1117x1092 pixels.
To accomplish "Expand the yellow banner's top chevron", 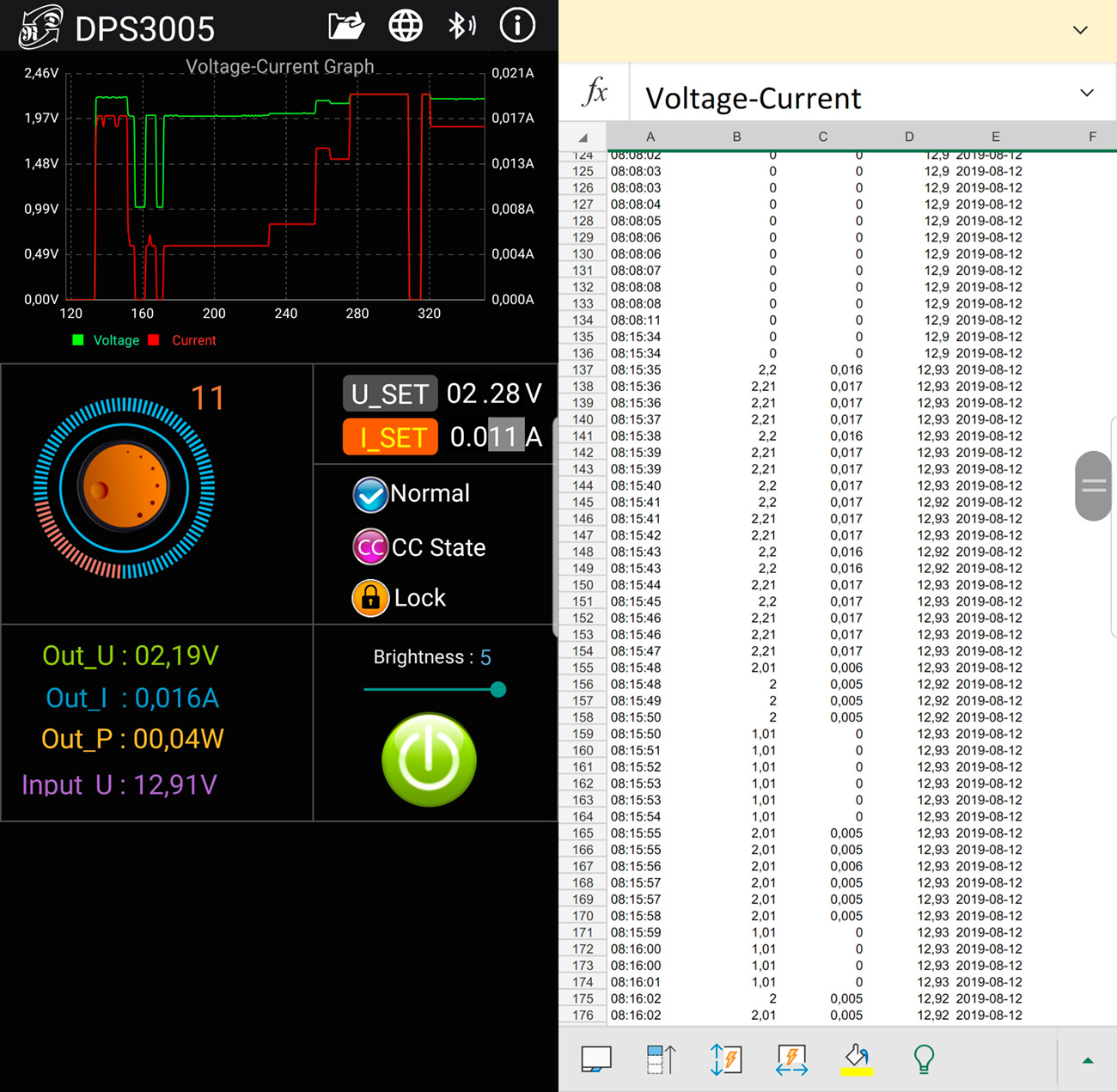I will coord(1080,30).
